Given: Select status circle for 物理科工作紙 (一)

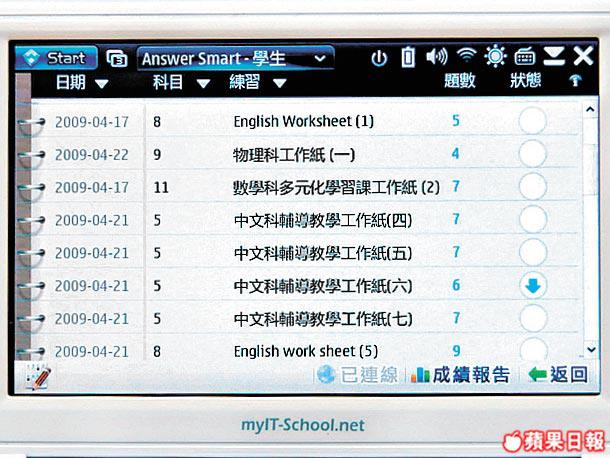Looking at the screenshot, I should (533, 154).
